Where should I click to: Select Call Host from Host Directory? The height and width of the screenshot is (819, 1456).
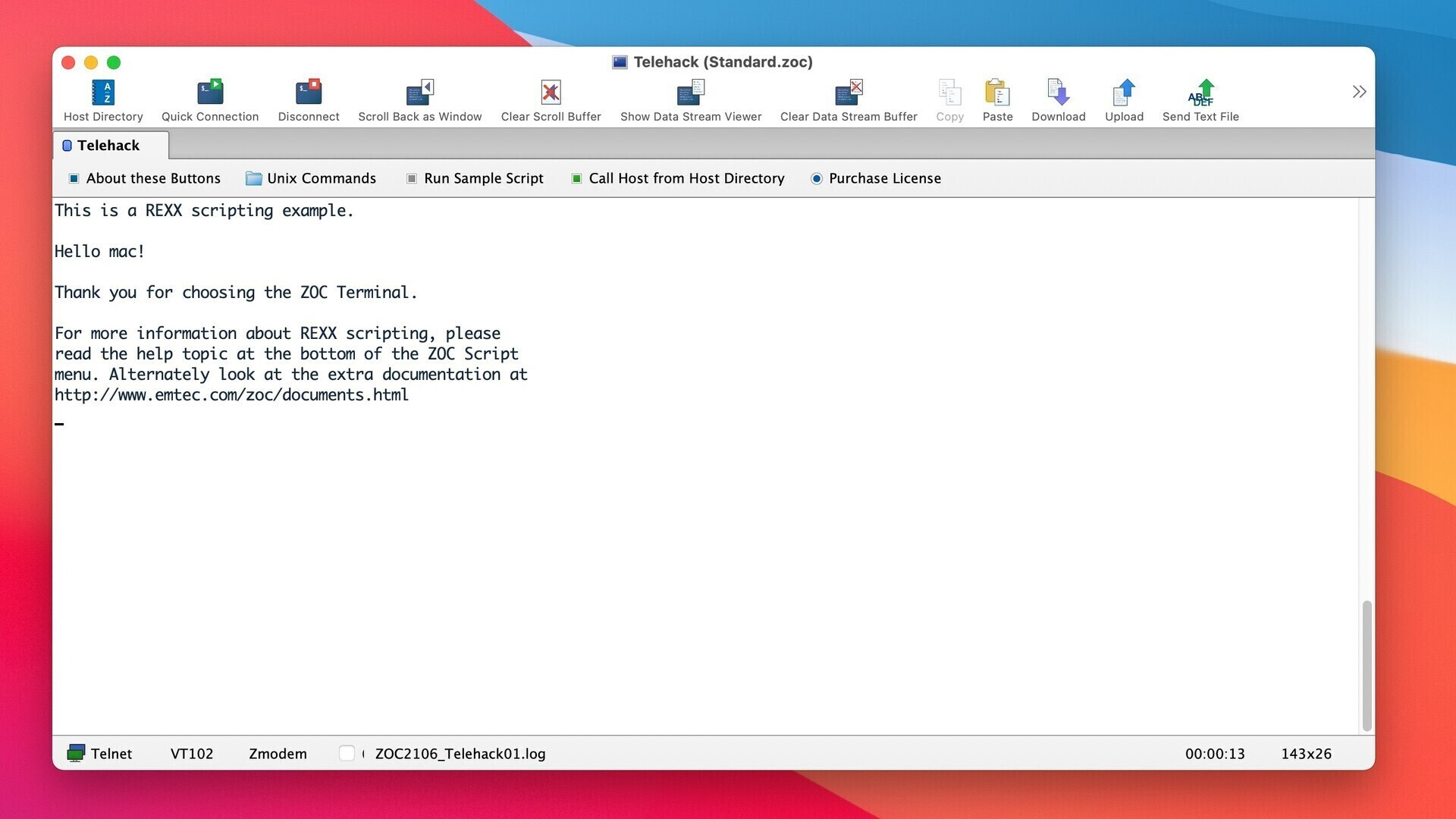[687, 177]
